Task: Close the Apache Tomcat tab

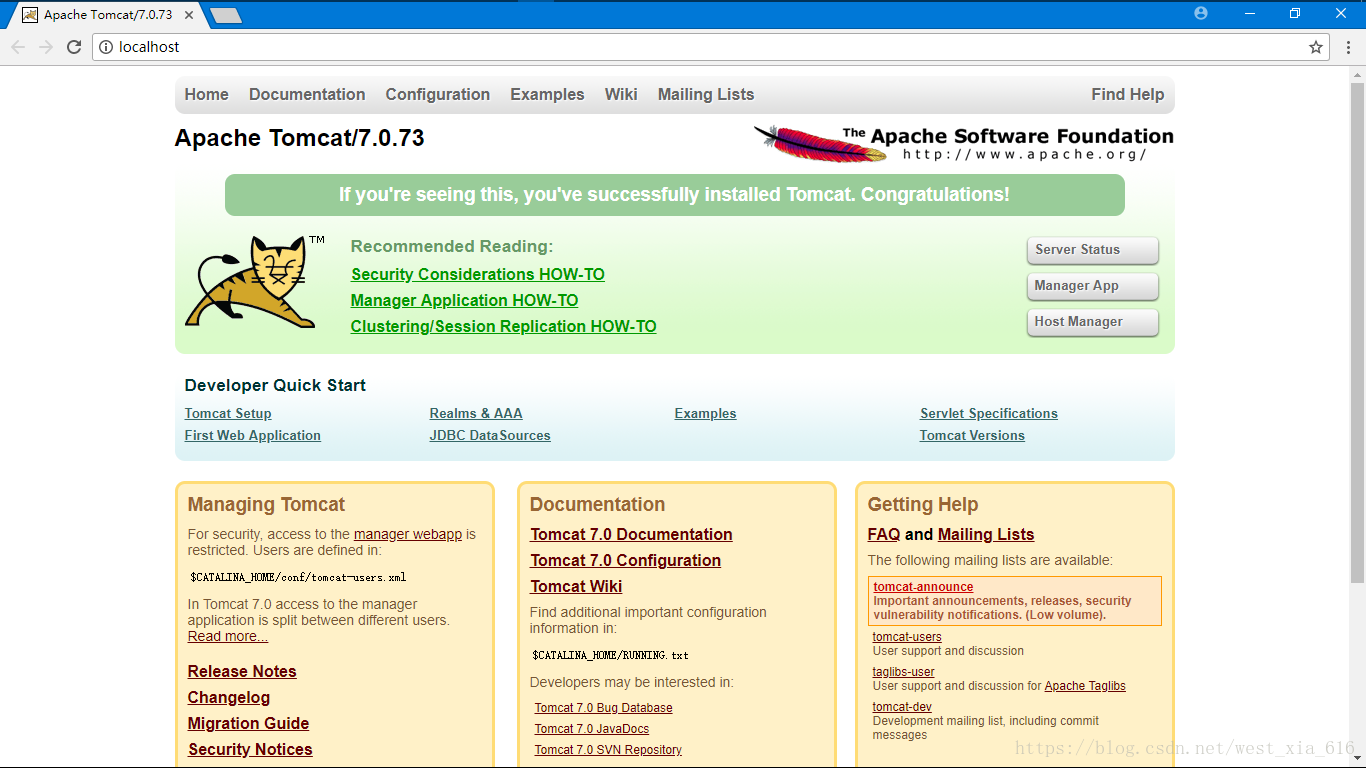Action: coord(191,15)
